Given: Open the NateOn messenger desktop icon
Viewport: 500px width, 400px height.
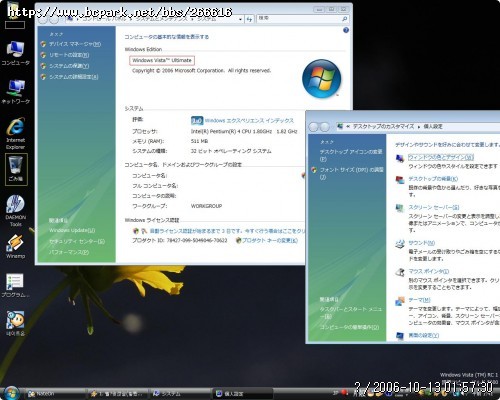Looking at the screenshot, I should tap(15, 323).
